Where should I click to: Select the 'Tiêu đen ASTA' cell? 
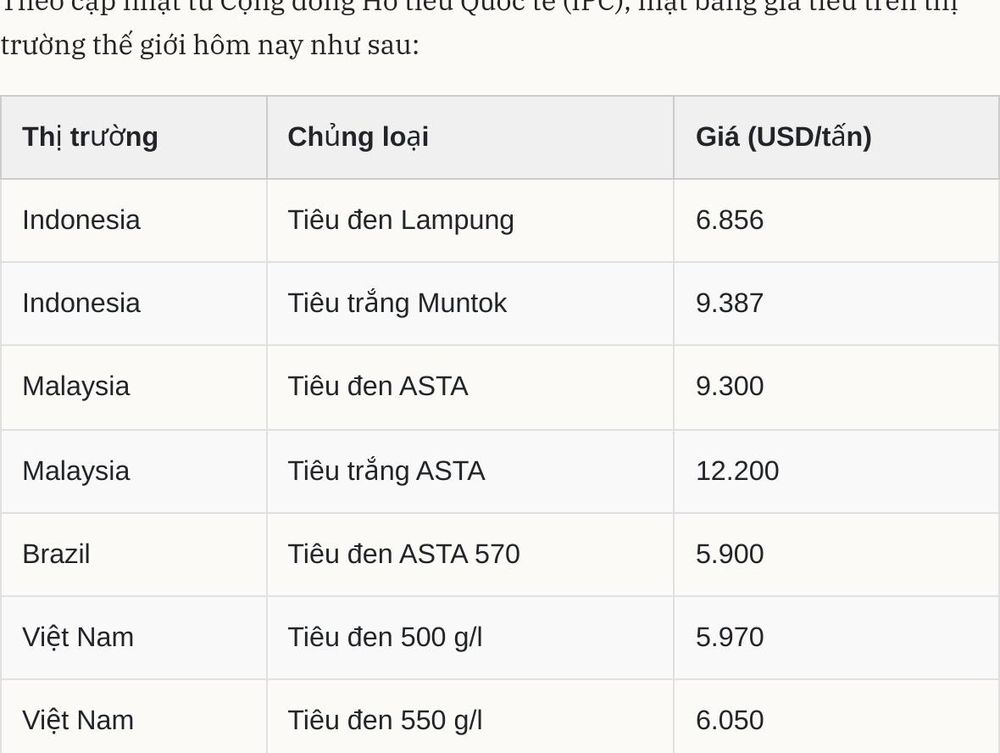[470, 387]
